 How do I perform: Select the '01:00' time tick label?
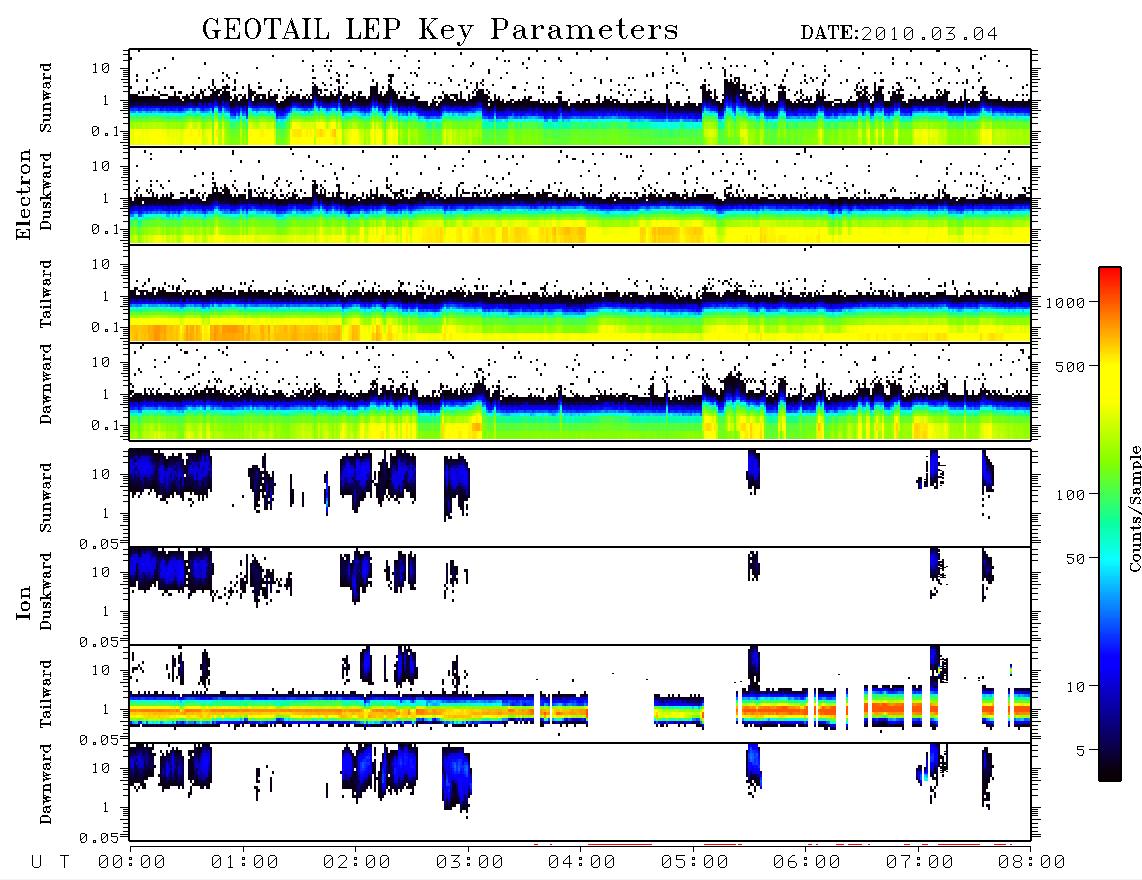click(245, 863)
